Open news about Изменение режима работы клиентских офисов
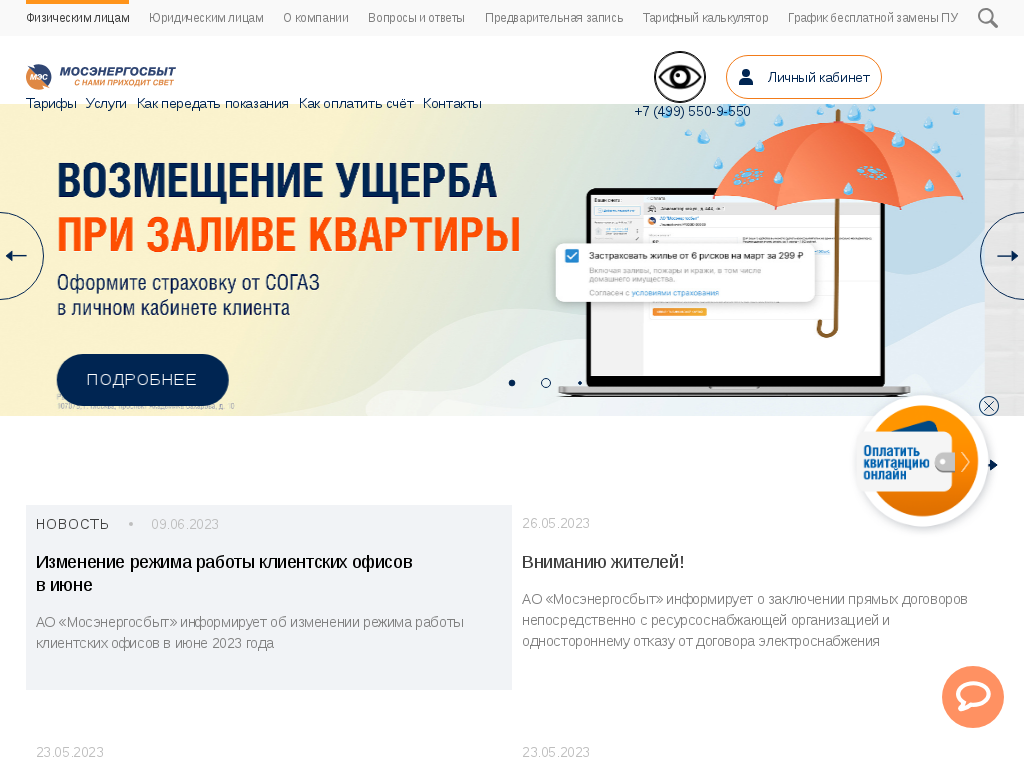The width and height of the screenshot is (1024, 768). (224, 573)
